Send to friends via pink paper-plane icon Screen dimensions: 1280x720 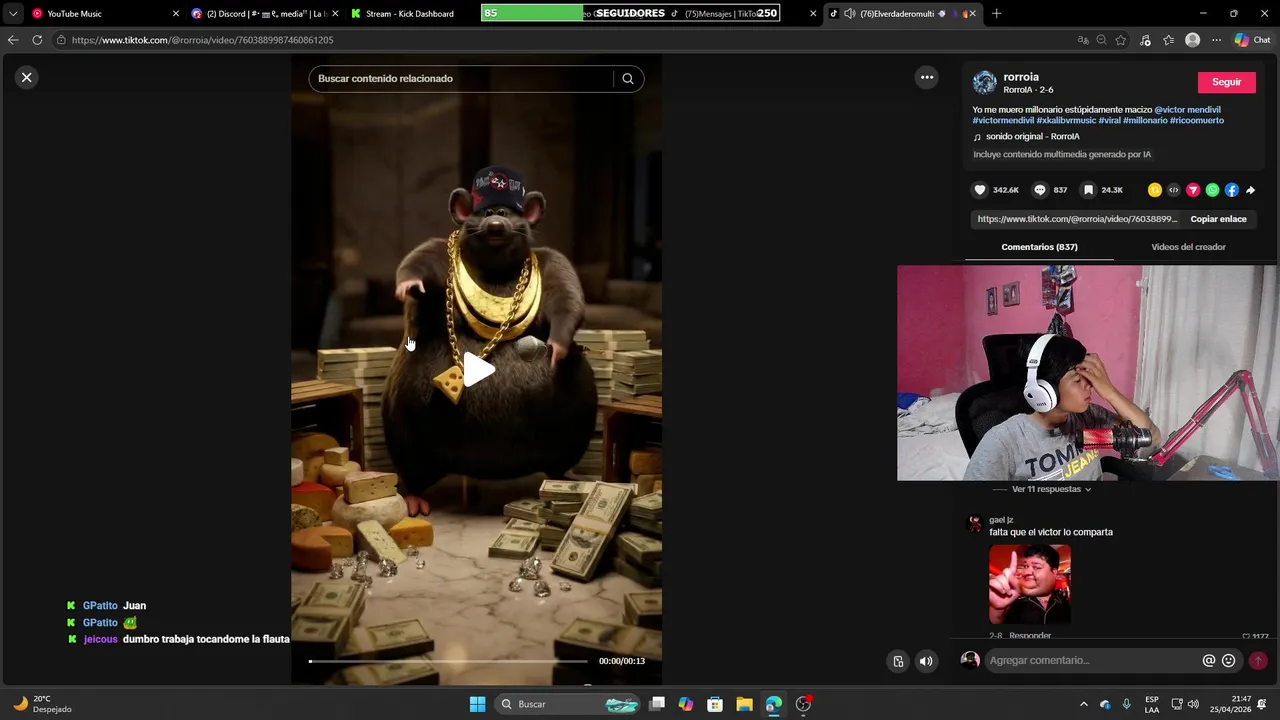(1193, 190)
